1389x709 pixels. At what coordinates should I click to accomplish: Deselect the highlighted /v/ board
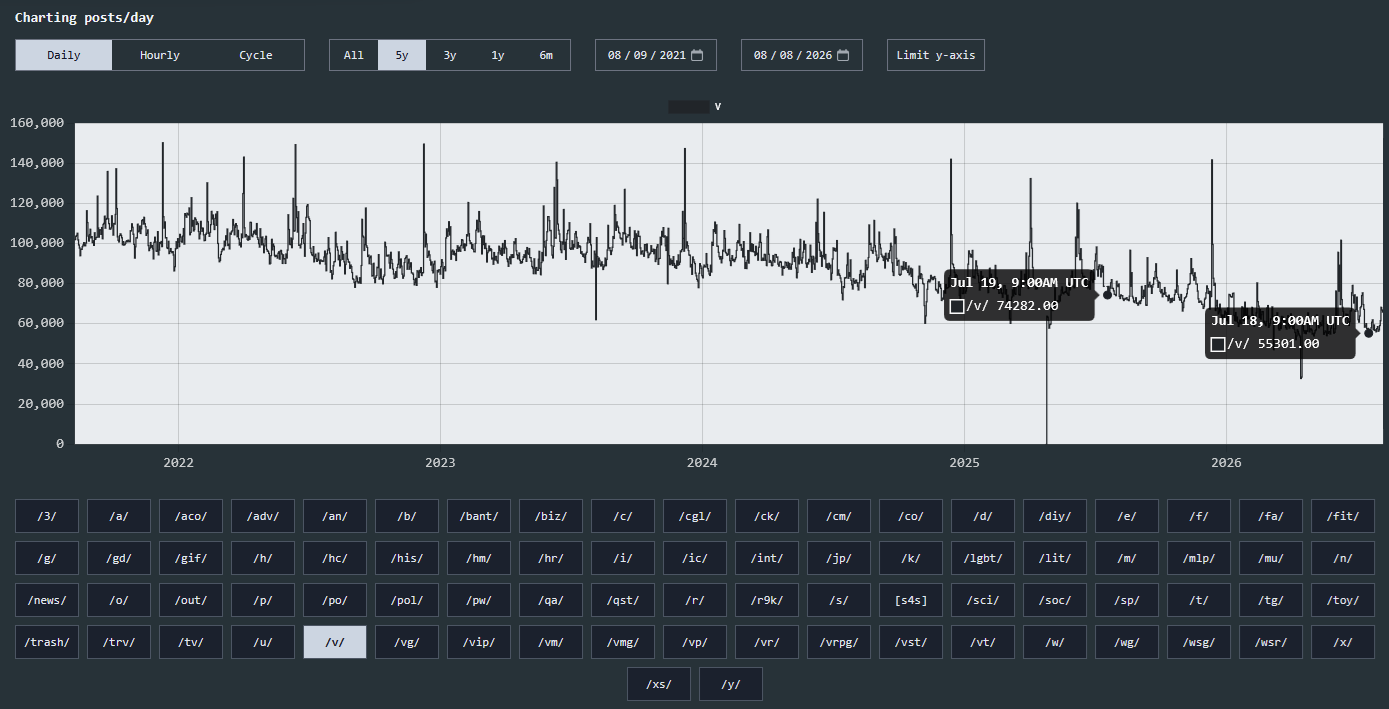[x=335, y=642]
